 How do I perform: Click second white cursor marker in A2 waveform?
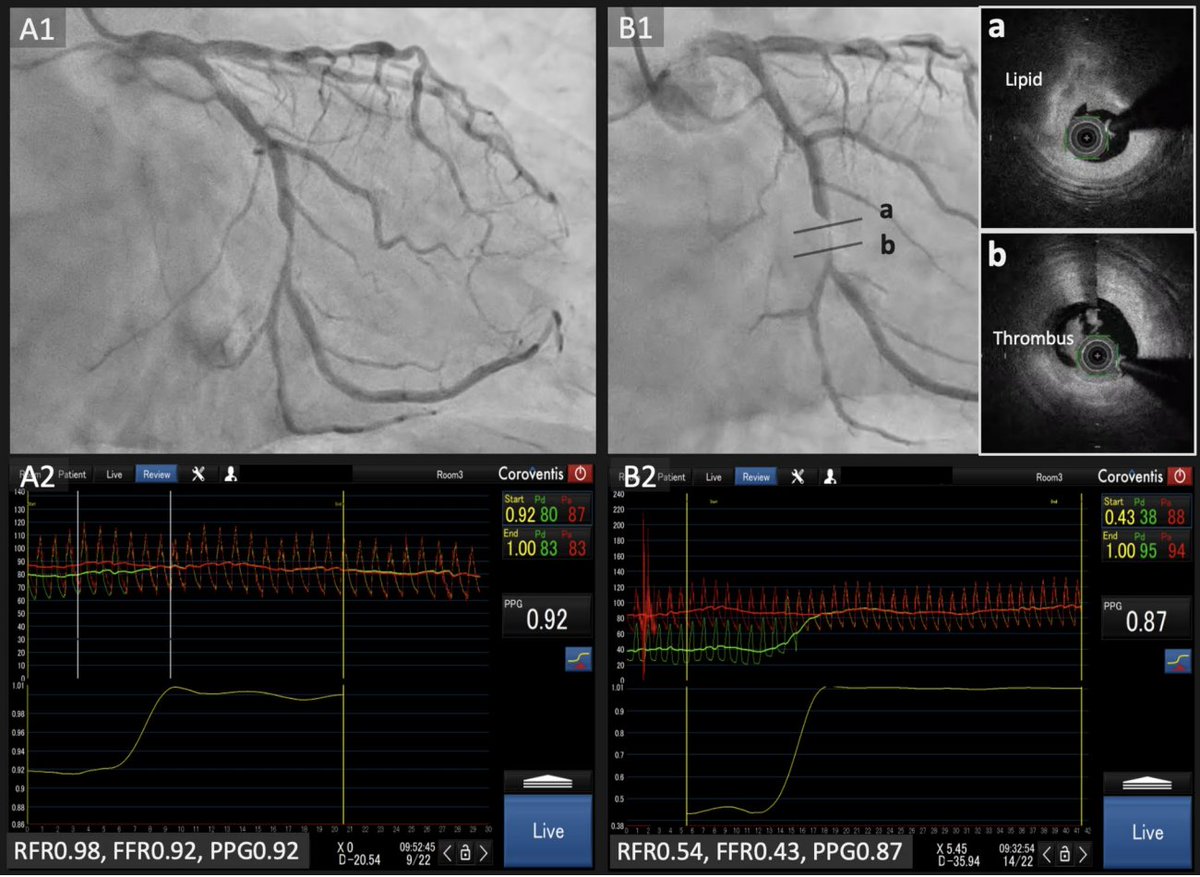click(x=170, y=585)
